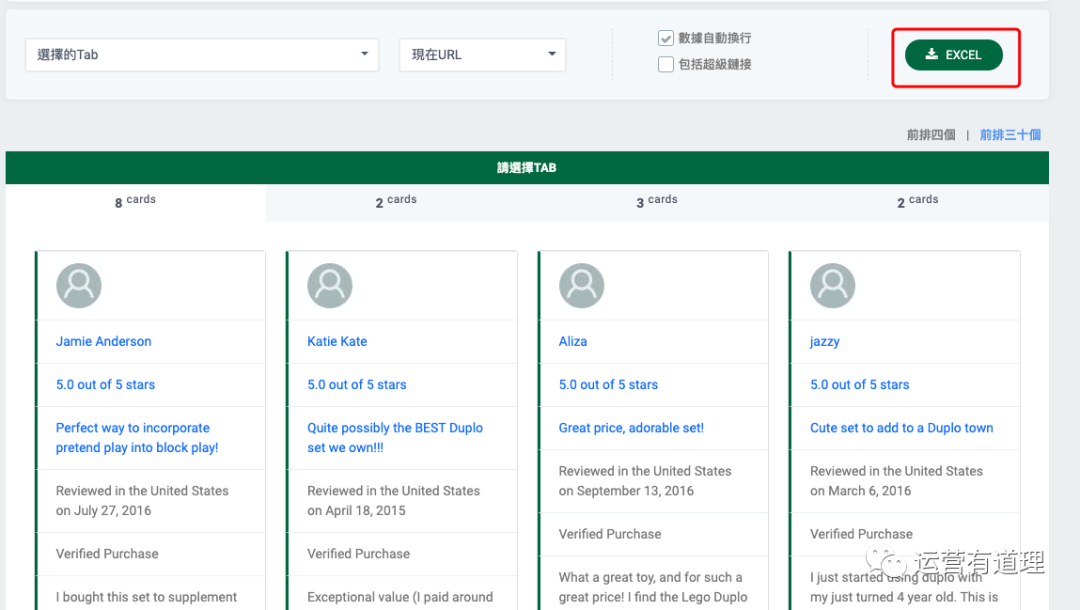Click jazzy's profile avatar icon
Viewport: 1080px width, 610px height.
832,286
